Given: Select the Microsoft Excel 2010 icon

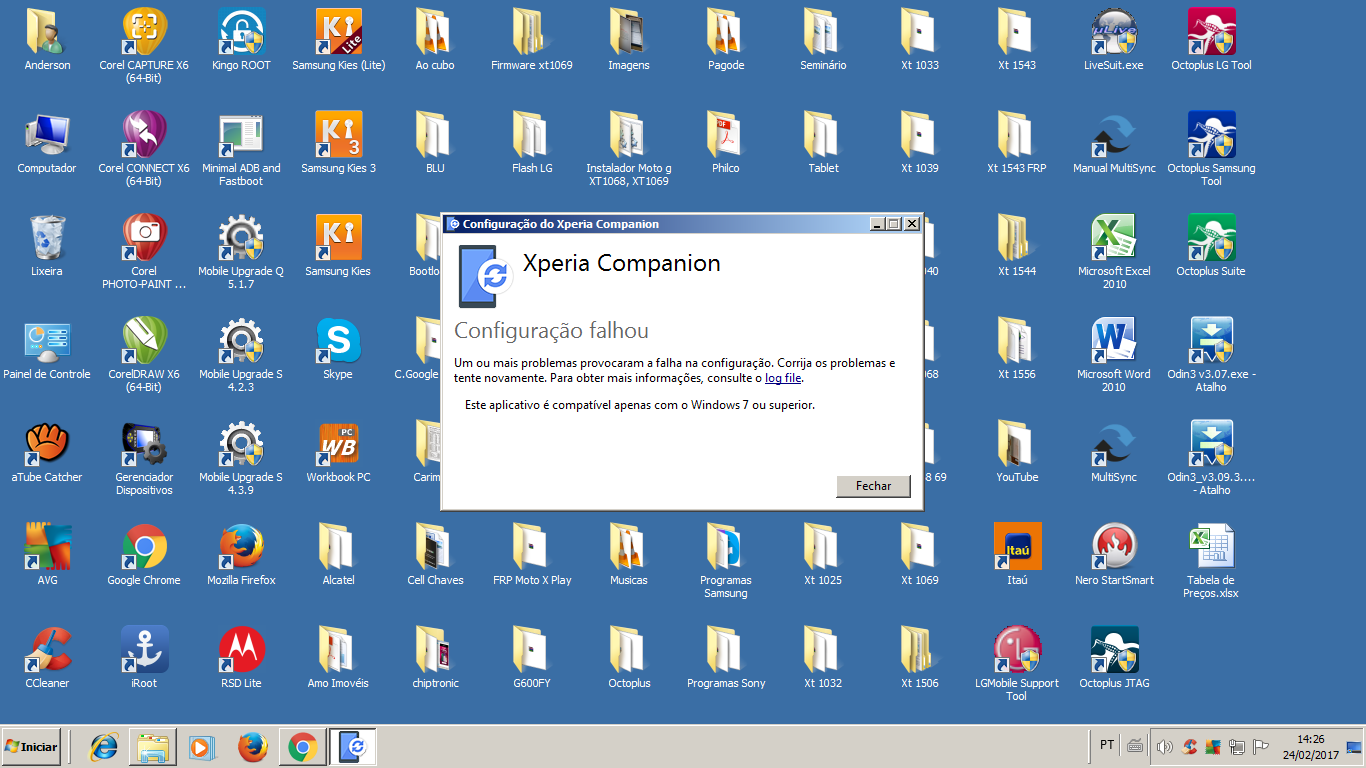Looking at the screenshot, I should pos(1114,237).
